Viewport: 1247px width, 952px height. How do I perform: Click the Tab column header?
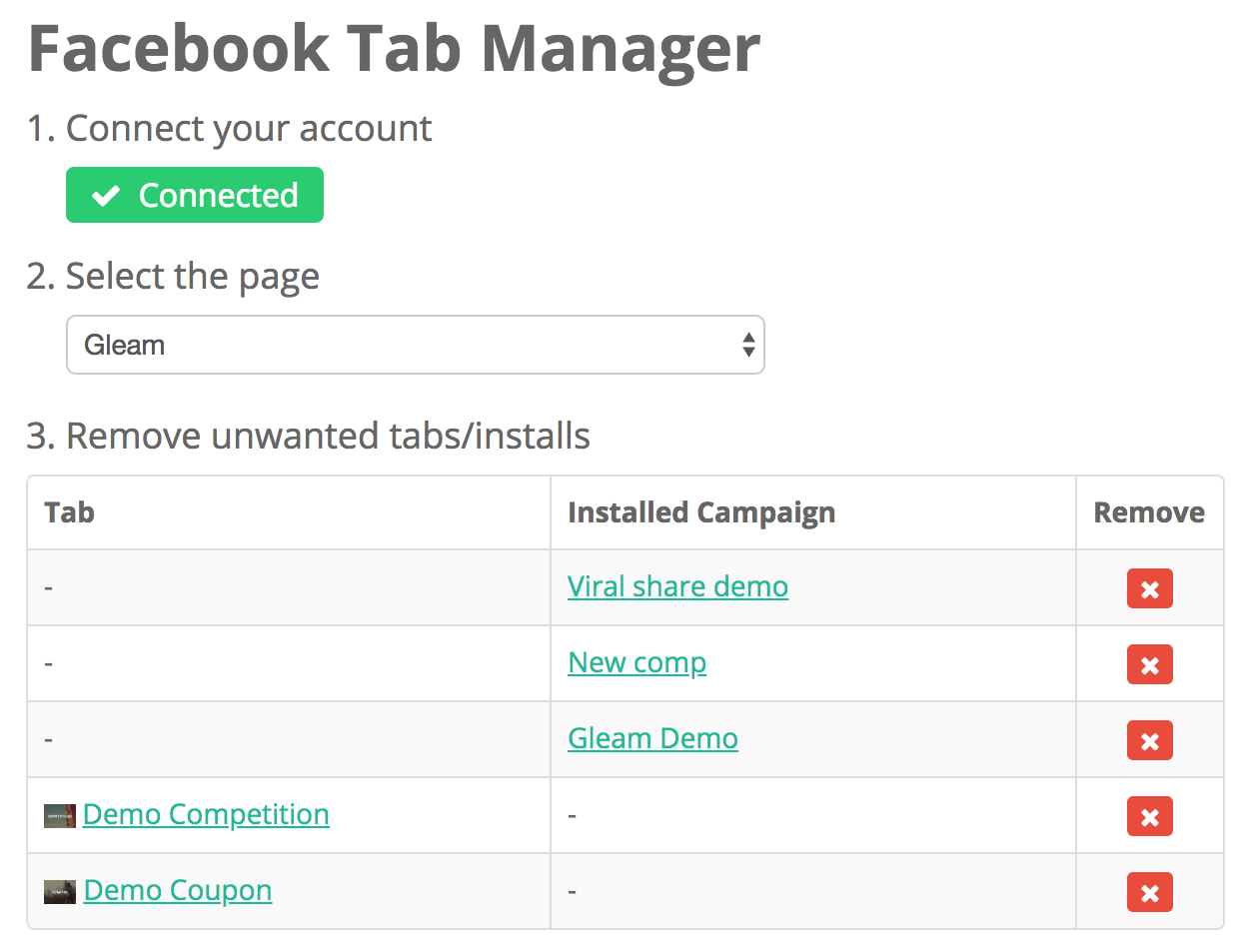[x=70, y=512]
